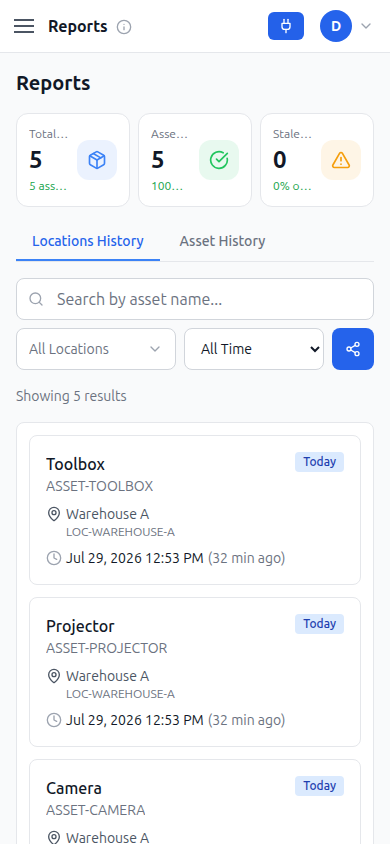The image size is (390, 844).
Task: Click Toolbox timestamp Jul 29, 2026 12:53 PM
Action: click(134, 558)
